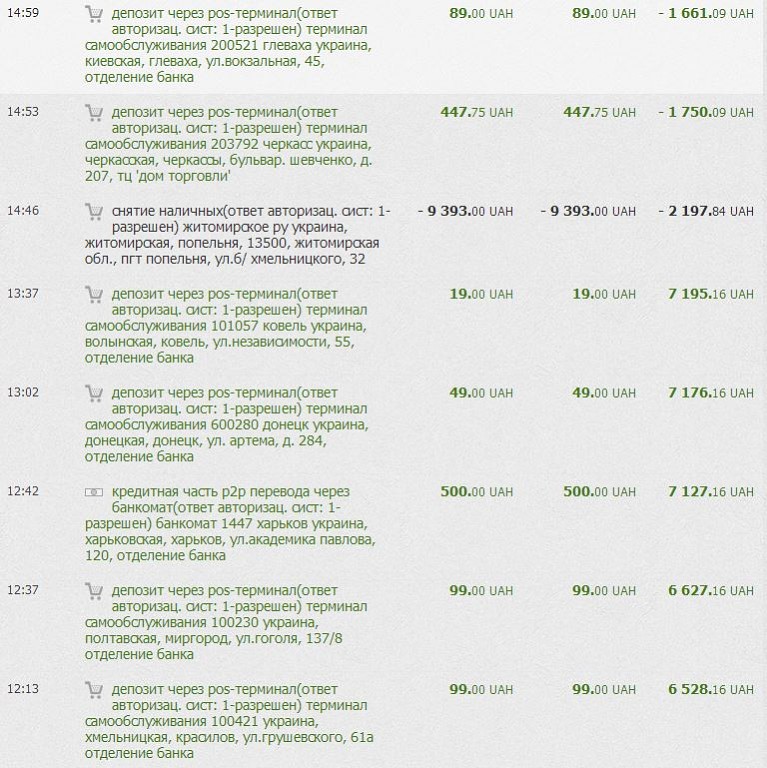Click the cart icon for the 14:59 transaction
The width and height of the screenshot is (767, 768).
point(95,14)
